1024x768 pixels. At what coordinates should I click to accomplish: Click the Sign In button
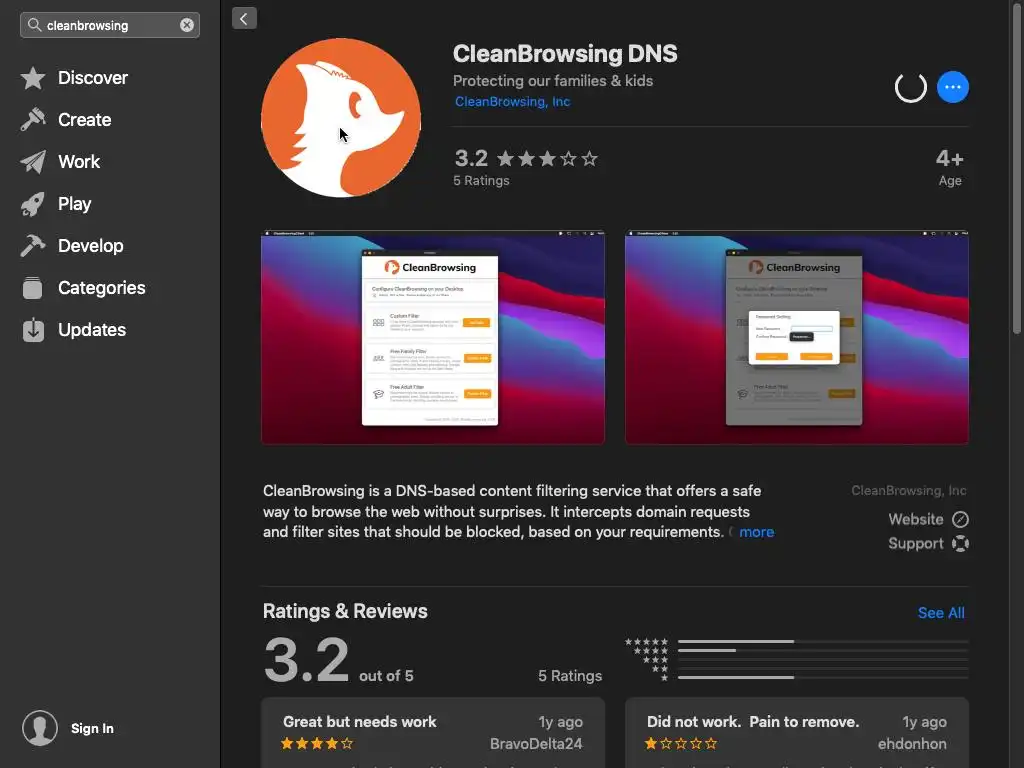(x=92, y=728)
